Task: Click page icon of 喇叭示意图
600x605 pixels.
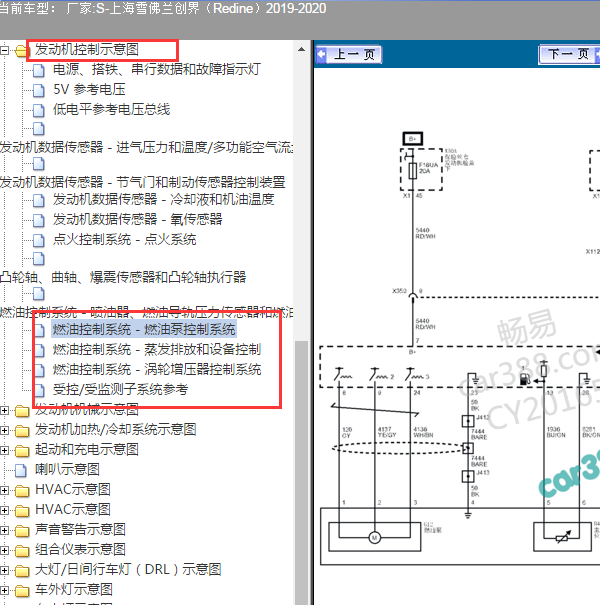Action: coord(20,470)
